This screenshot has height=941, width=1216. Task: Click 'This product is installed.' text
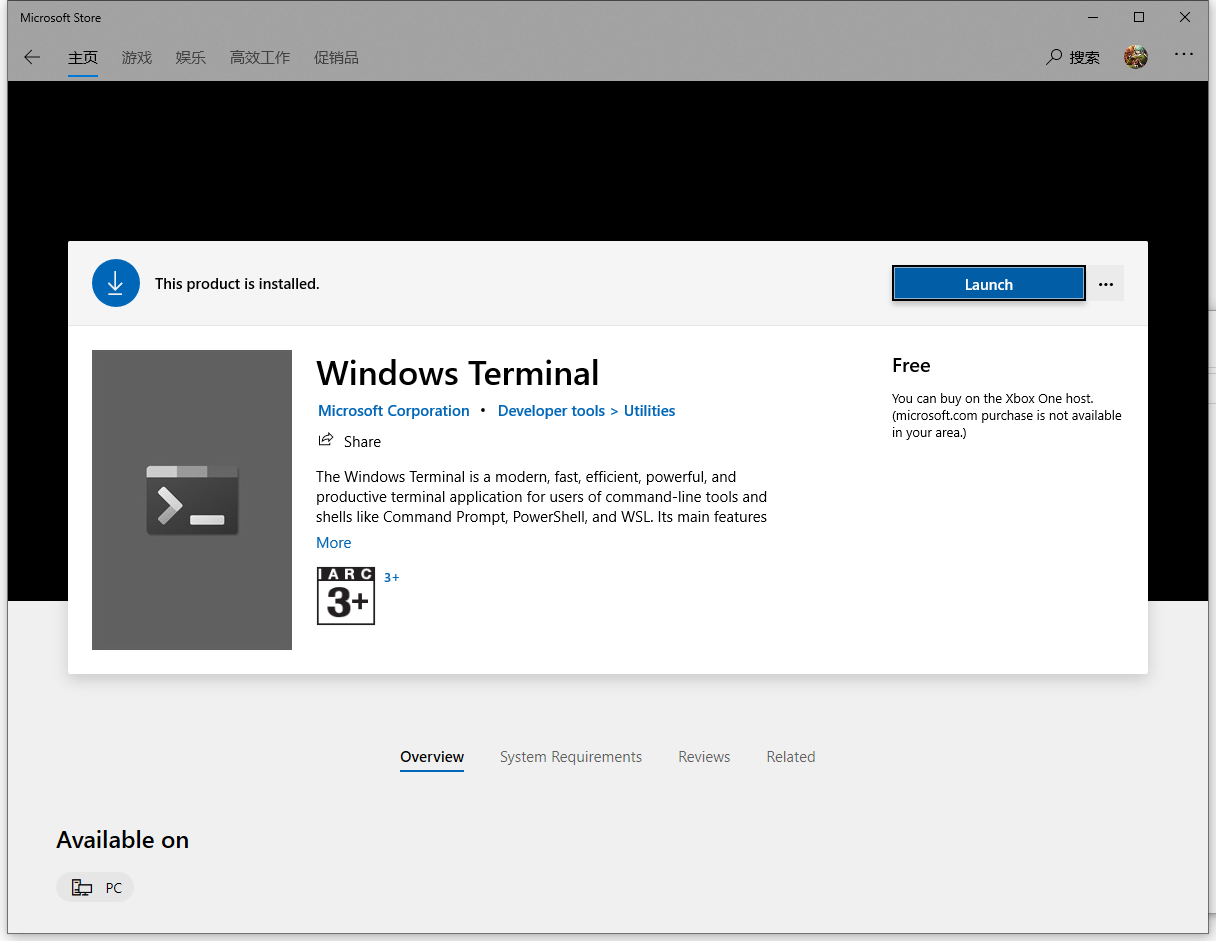[237, 284]
